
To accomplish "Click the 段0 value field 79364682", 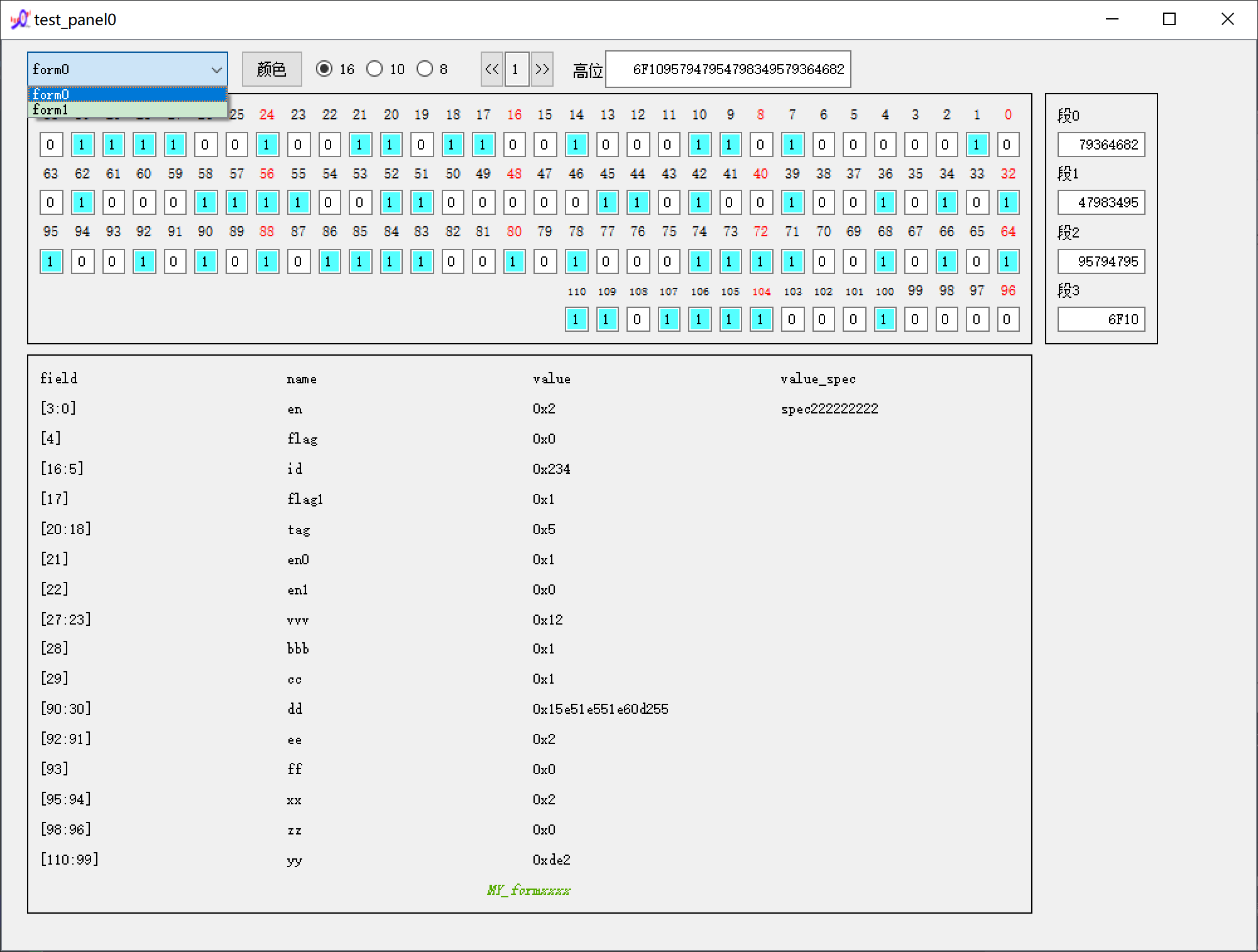I will pyautogui.click(x=1101, y=145).
